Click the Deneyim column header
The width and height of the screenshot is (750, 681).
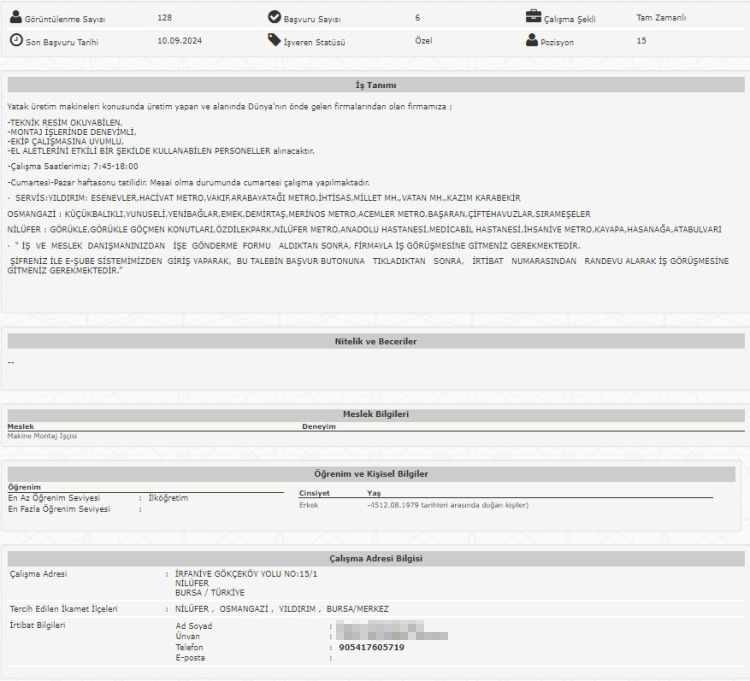(x=318, y=426)
